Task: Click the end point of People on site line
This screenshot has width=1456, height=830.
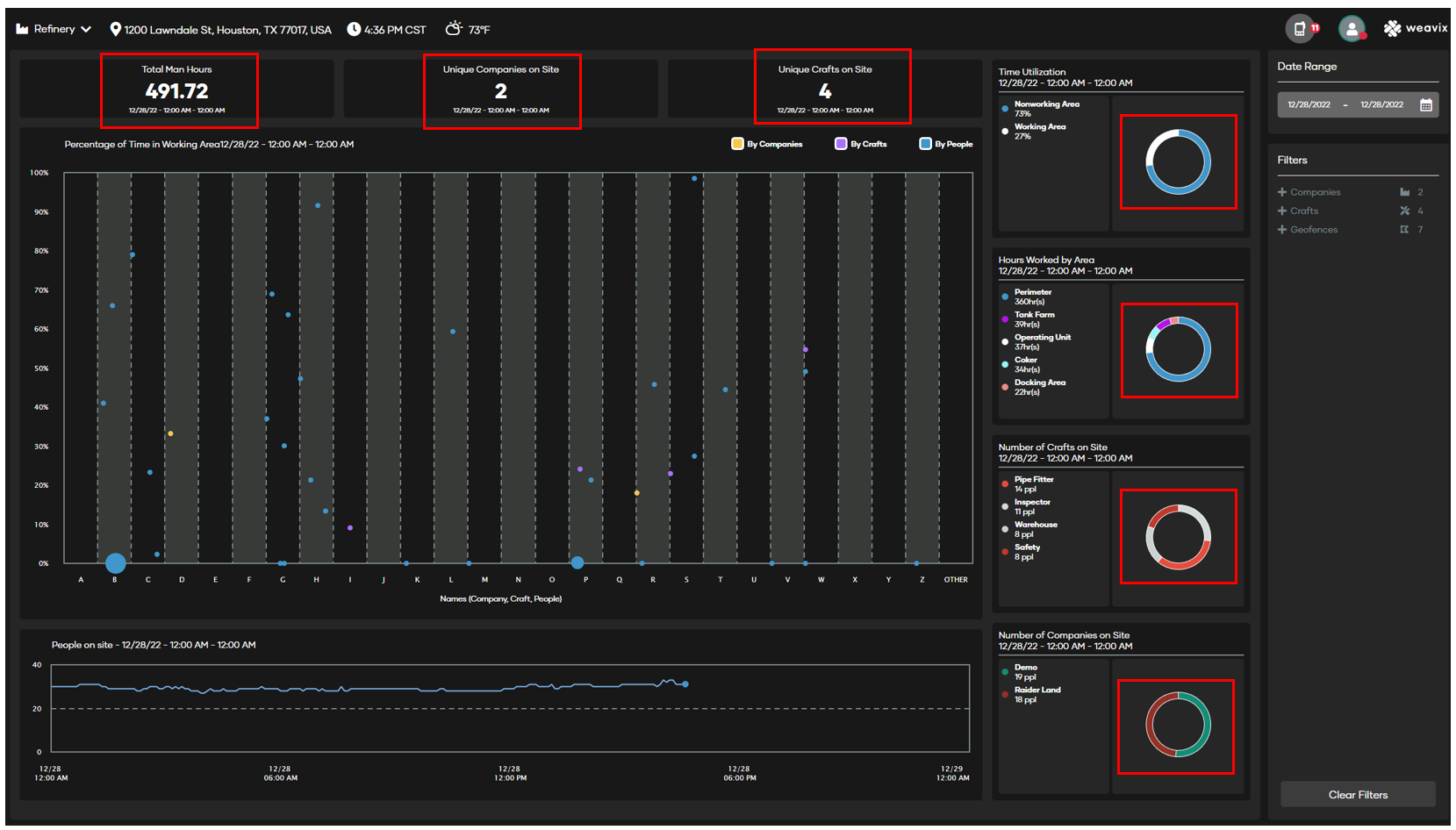Action: [685, 684]
